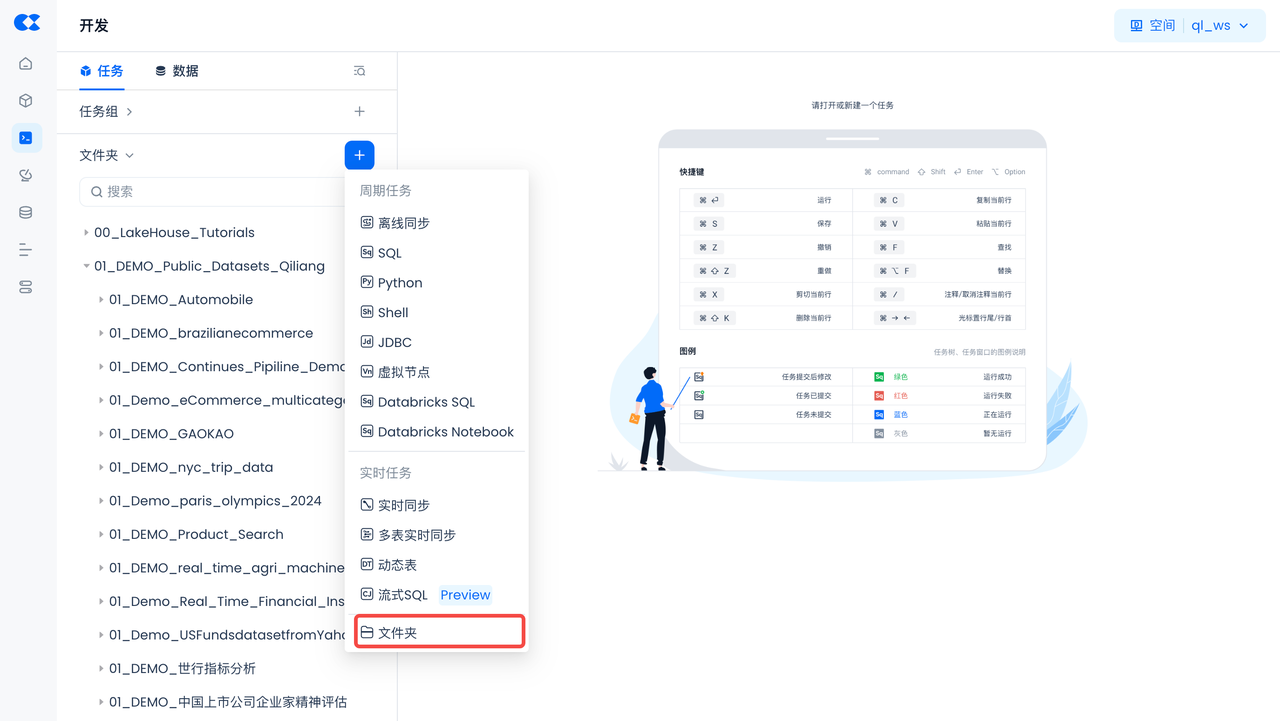The width and height of the screenshot is (1280, 721).
Task: Click the home icon in left sidebar
Action: pos(26,64)
